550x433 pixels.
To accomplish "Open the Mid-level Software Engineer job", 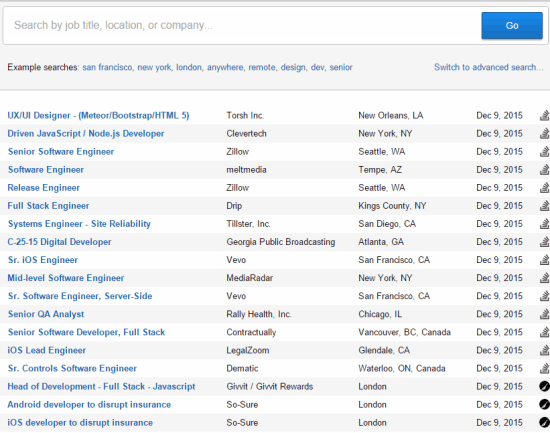I will [66, 278].
